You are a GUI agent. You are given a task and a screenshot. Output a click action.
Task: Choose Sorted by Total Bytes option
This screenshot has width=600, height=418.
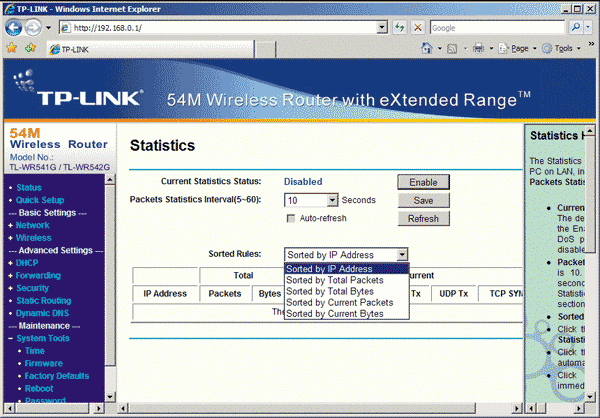pos(347,291)
